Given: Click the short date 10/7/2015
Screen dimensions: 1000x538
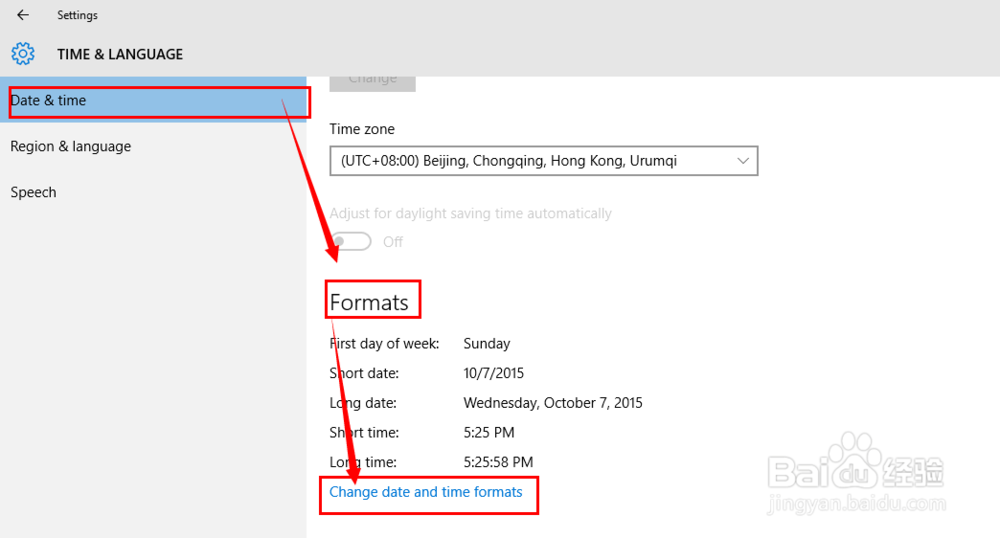Looking at the screenshot, I should [x=494, y=373].
